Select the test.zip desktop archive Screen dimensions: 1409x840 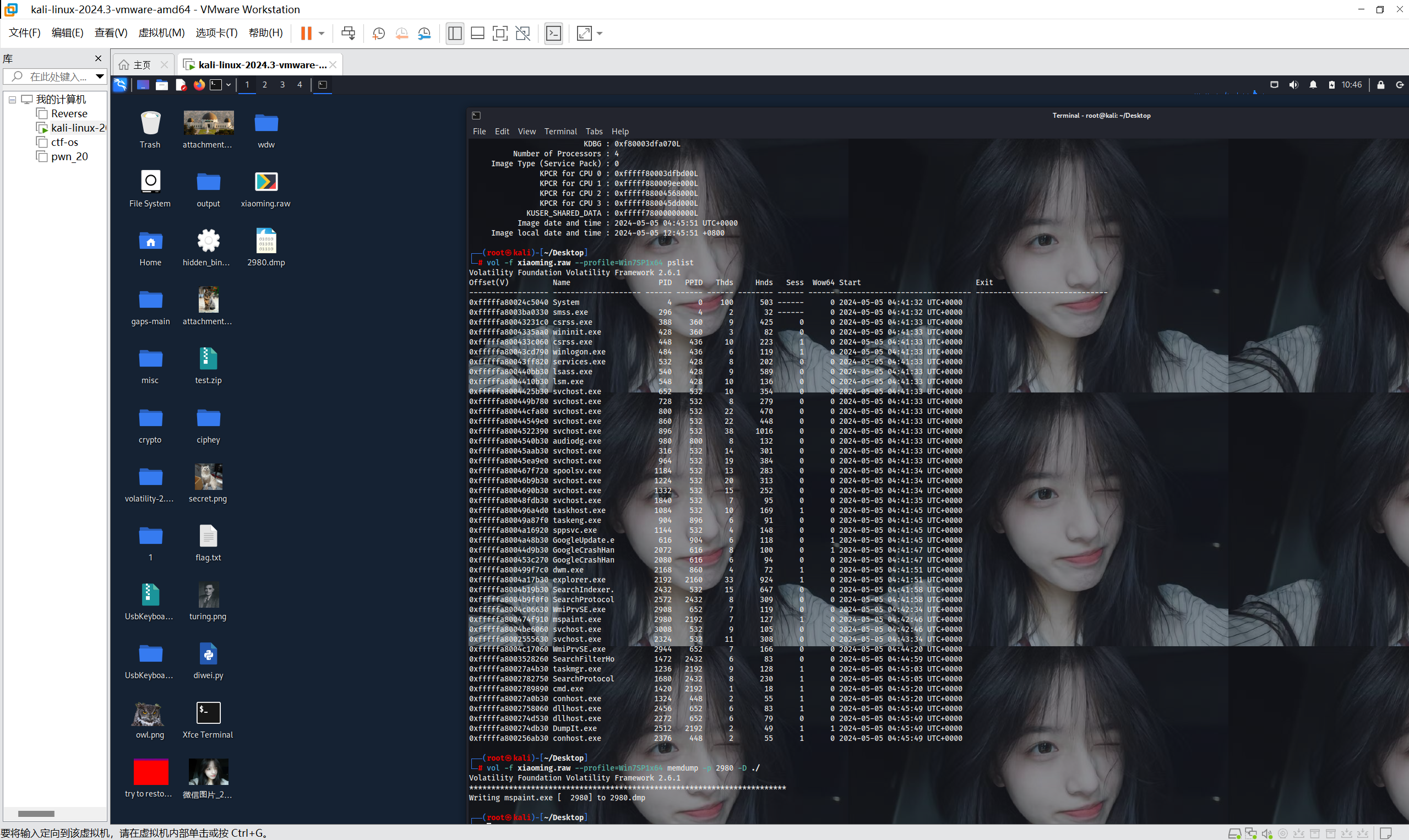pyautogui.click(x=208, y=366)
